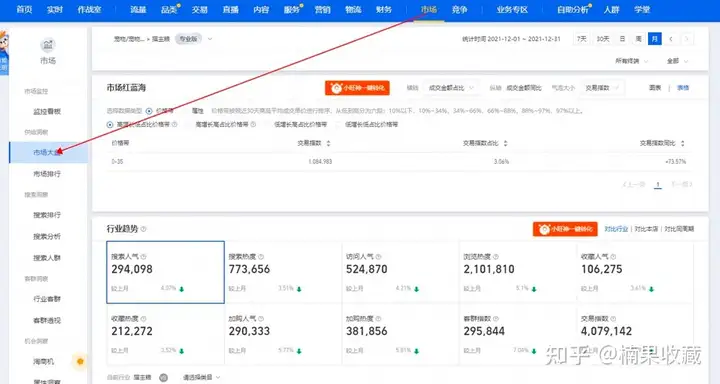Expand the category dropdown next to 专业版
The image size is (720, 384).
click(210, 39)
